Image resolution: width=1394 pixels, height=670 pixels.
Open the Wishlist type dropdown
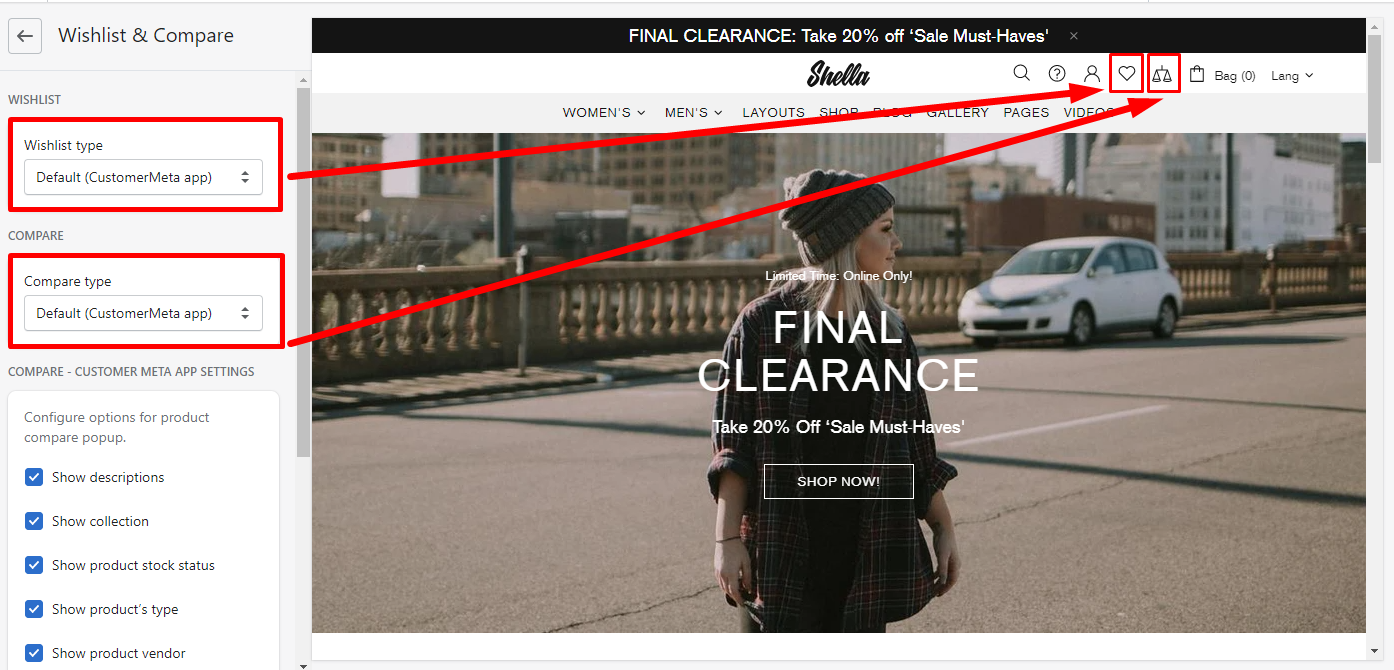pyautogui.click(x=144, y=177)
